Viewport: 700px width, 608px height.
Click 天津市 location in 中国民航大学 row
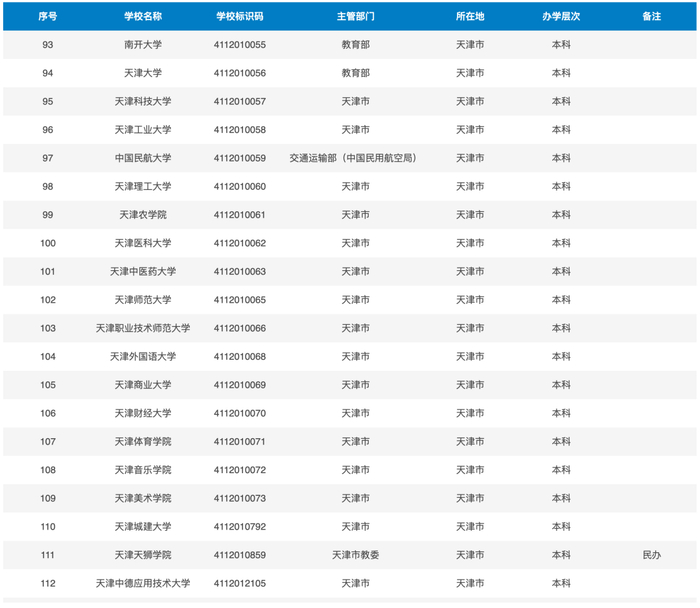(470, 158)
